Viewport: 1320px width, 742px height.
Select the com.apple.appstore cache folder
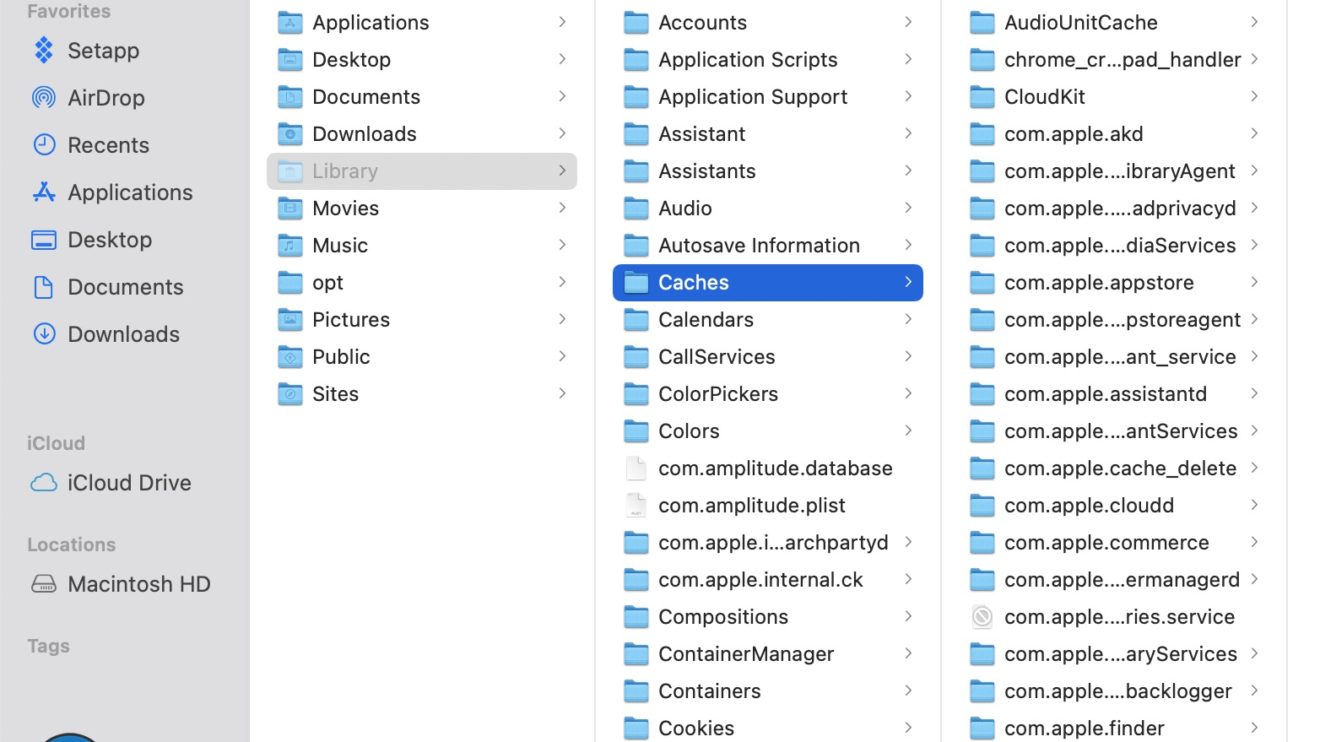tap(1098, 283)
